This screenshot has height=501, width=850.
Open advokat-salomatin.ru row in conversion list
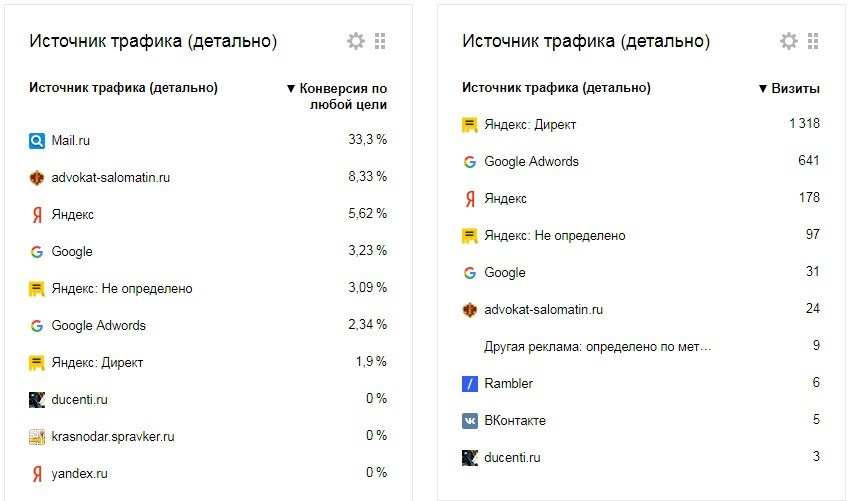coord(208,177)
